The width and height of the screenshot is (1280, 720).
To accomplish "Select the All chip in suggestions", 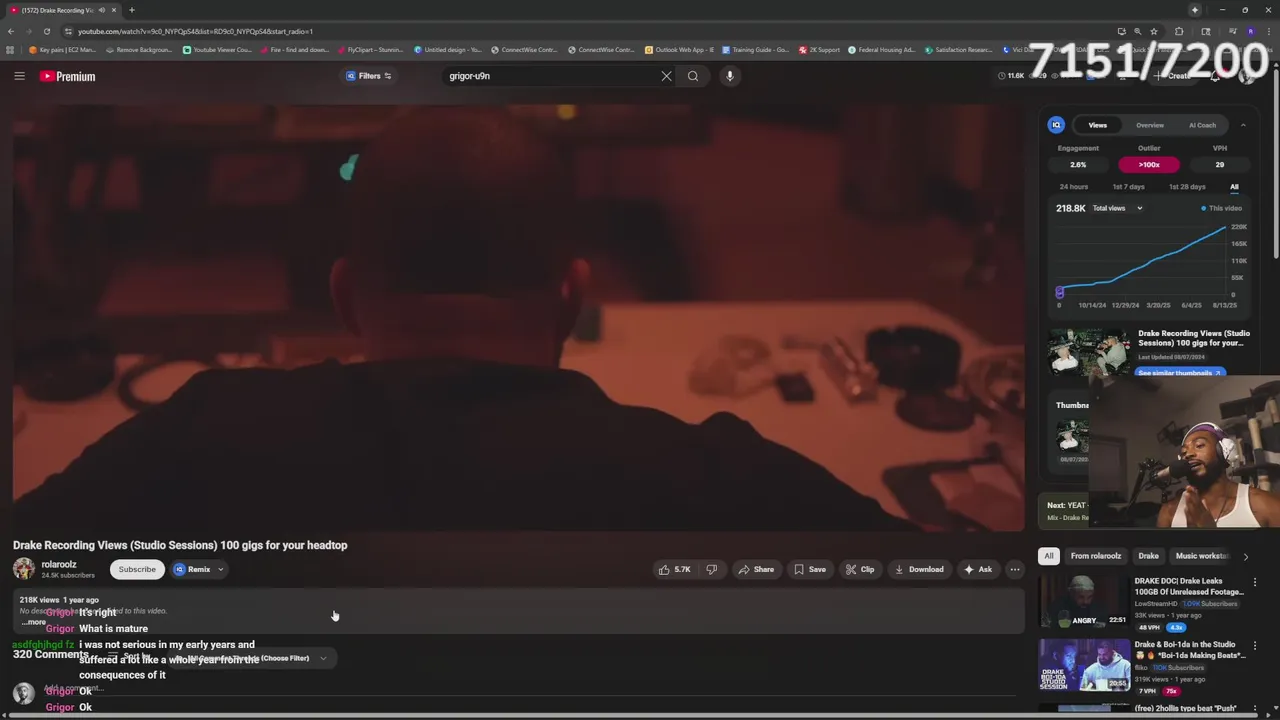I will 1049,556.
